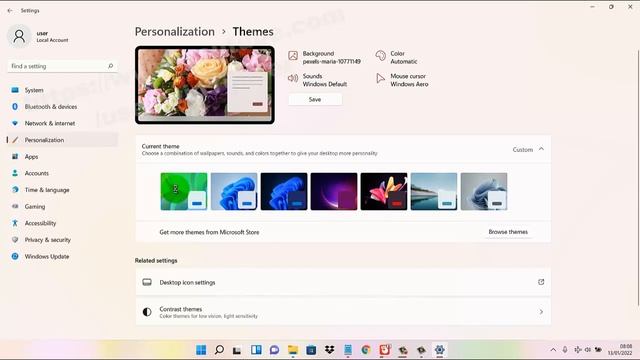The image size is (640, 360).
Task: Click the Personalization breadcrumb link
Action: coord(175,32)
